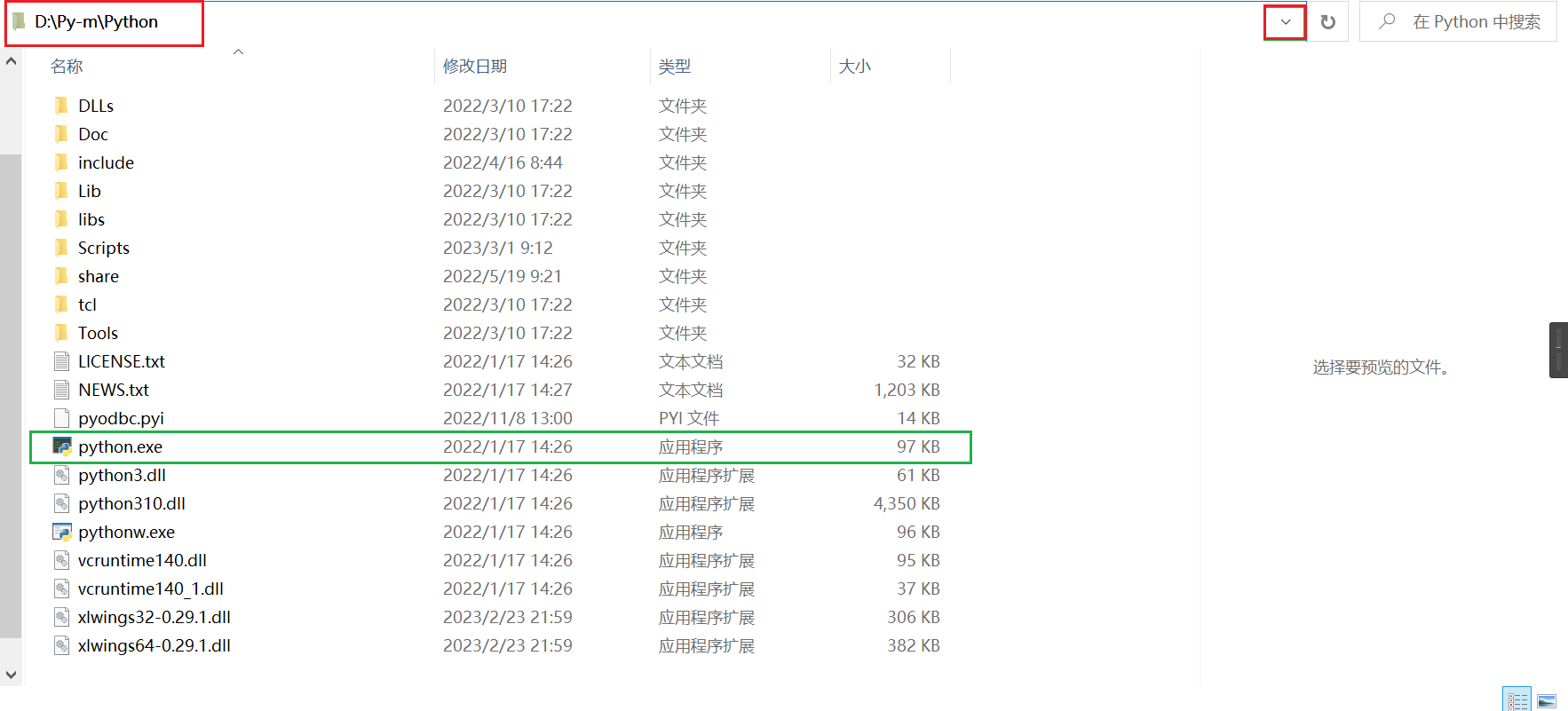Click the DLLs folder icon
1568x711 pixels.
[x=61, y=106]
